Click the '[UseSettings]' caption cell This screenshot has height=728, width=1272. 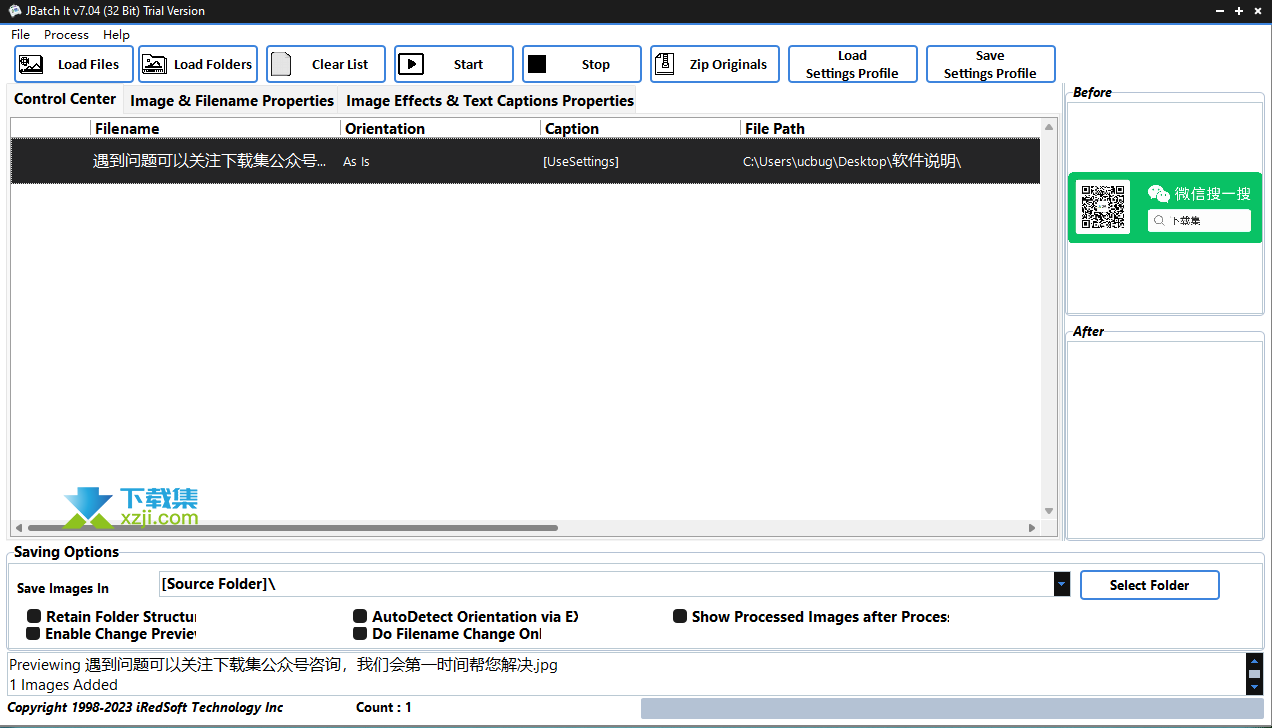(x=580, y=161)
